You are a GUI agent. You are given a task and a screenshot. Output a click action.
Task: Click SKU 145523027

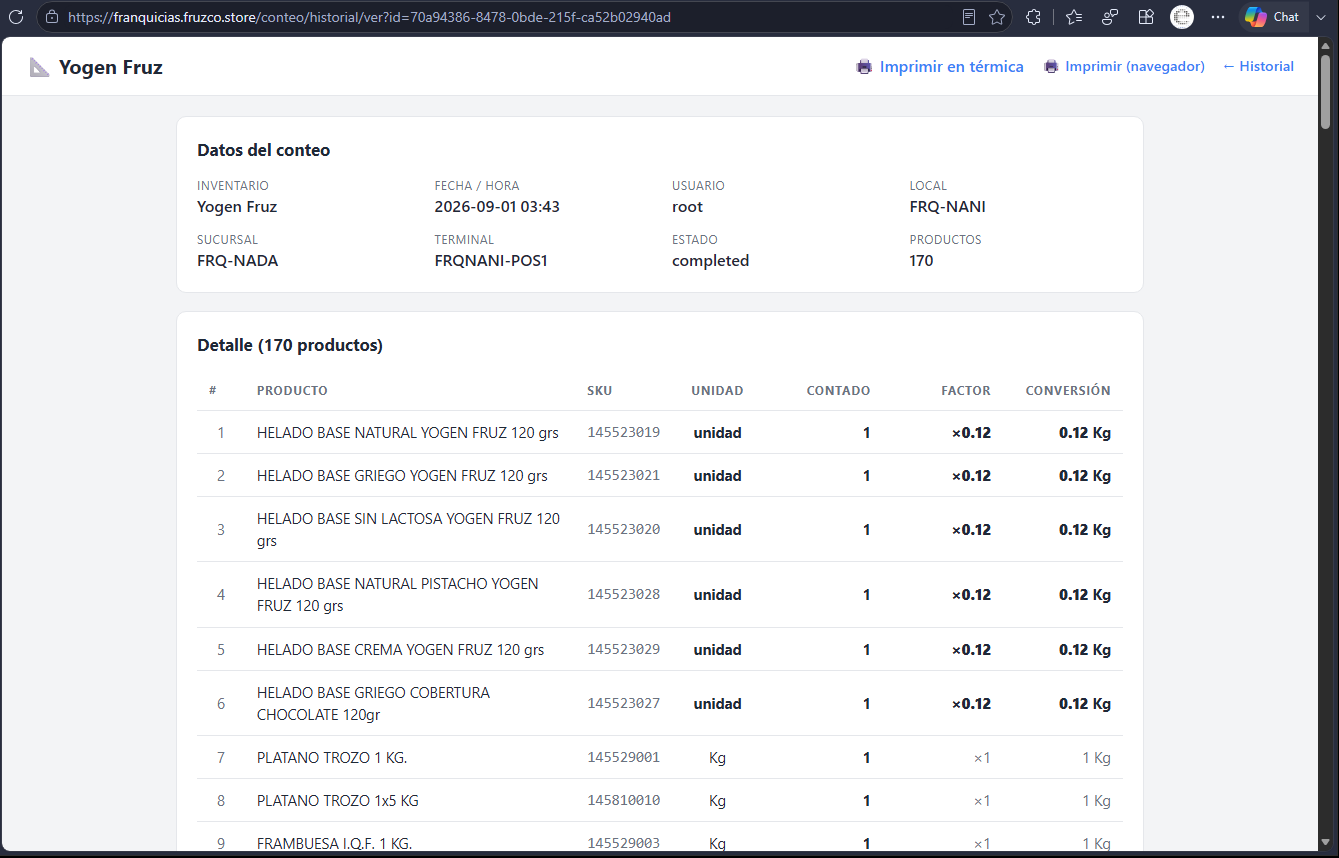coord(624,704)
